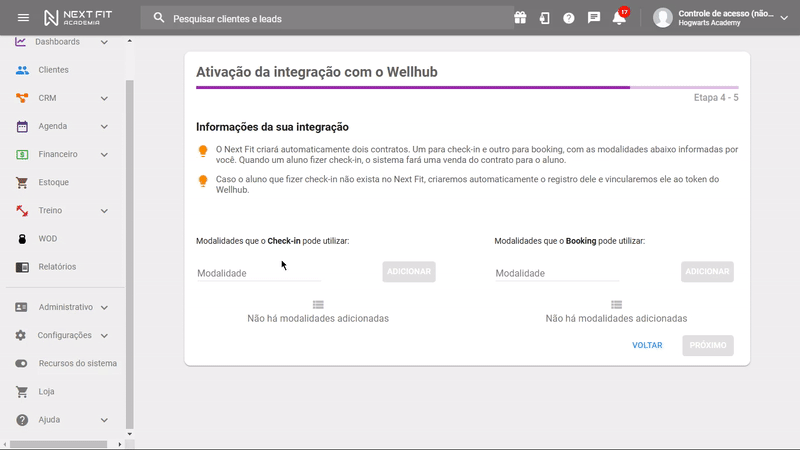The width and height of the screenshot is (800, 450).
Task: Click the Next Fit Academia logo
Action: (78, 18)
